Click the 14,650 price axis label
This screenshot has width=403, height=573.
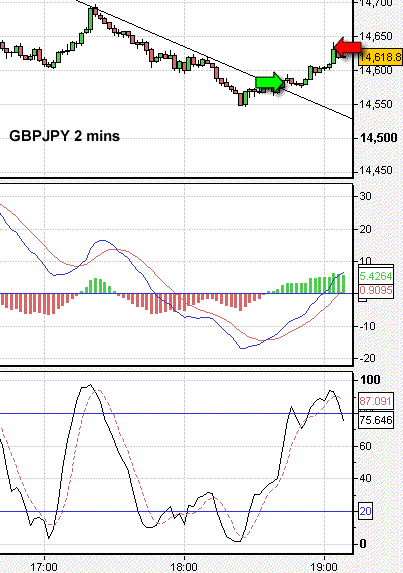tap(376, 36)
